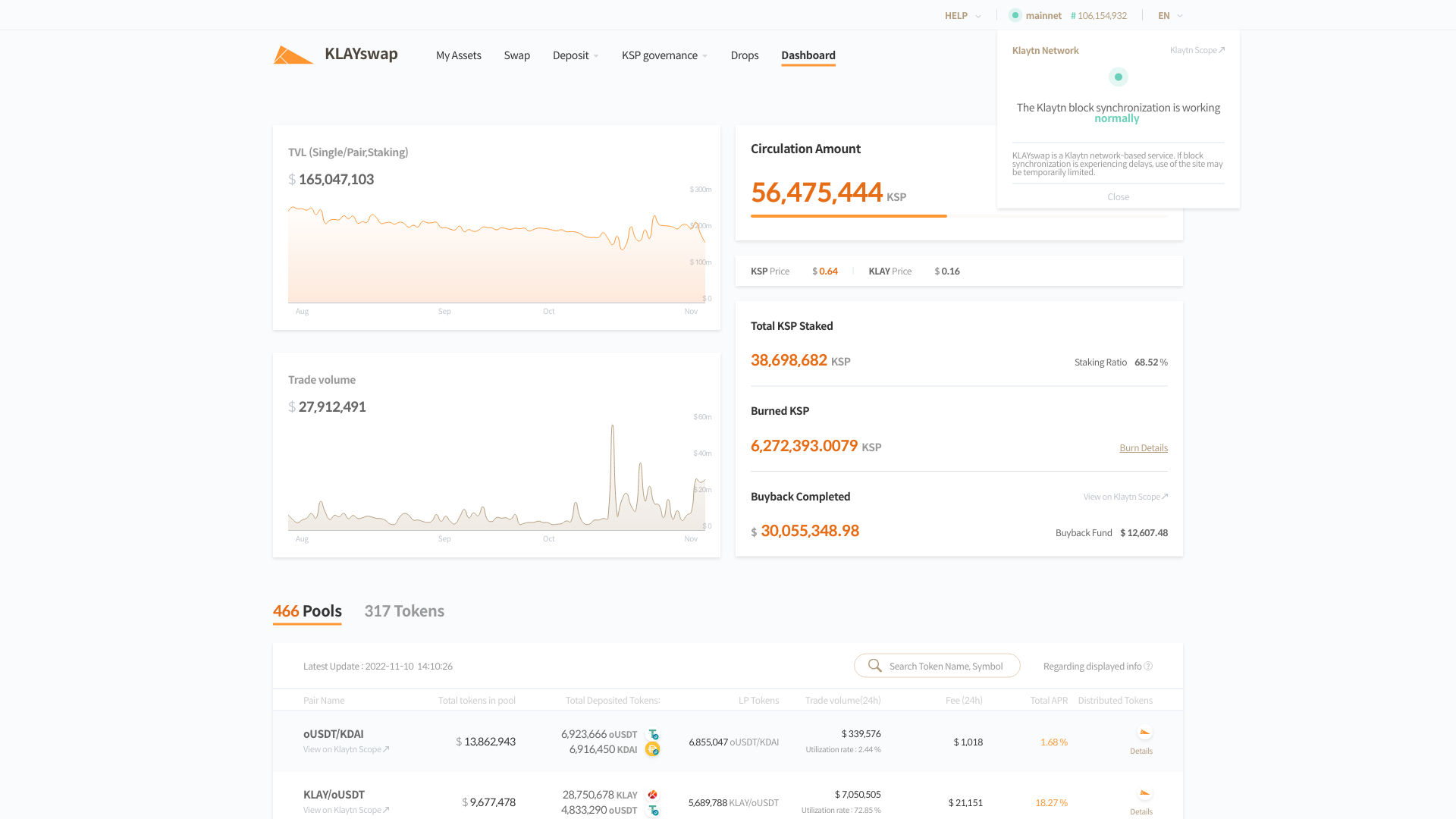Click distributed KSP token icon for KLAY/oUSDT
Viewport: 1456px width, 819px height.
(1145, 793)
